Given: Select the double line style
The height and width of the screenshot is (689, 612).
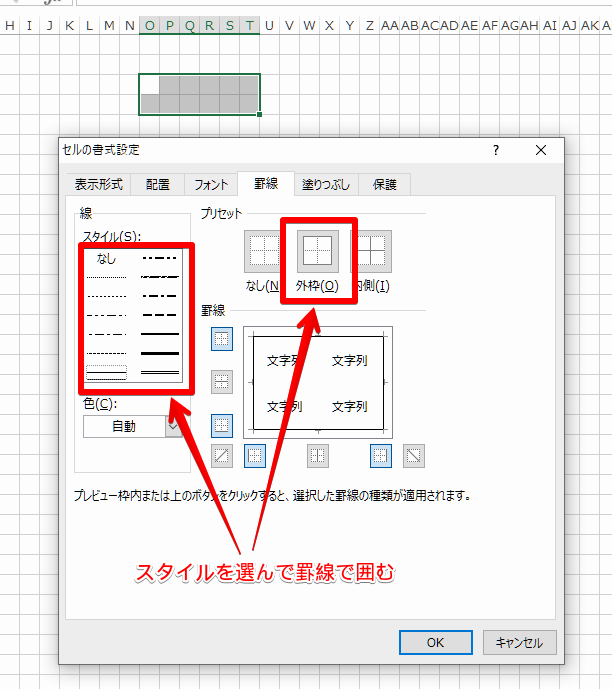Looking at the screenshot, I should pos(160,373).
